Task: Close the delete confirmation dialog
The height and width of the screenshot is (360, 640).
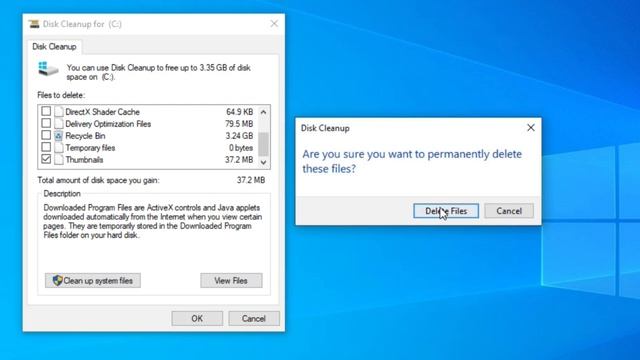Action: (531, 128)
